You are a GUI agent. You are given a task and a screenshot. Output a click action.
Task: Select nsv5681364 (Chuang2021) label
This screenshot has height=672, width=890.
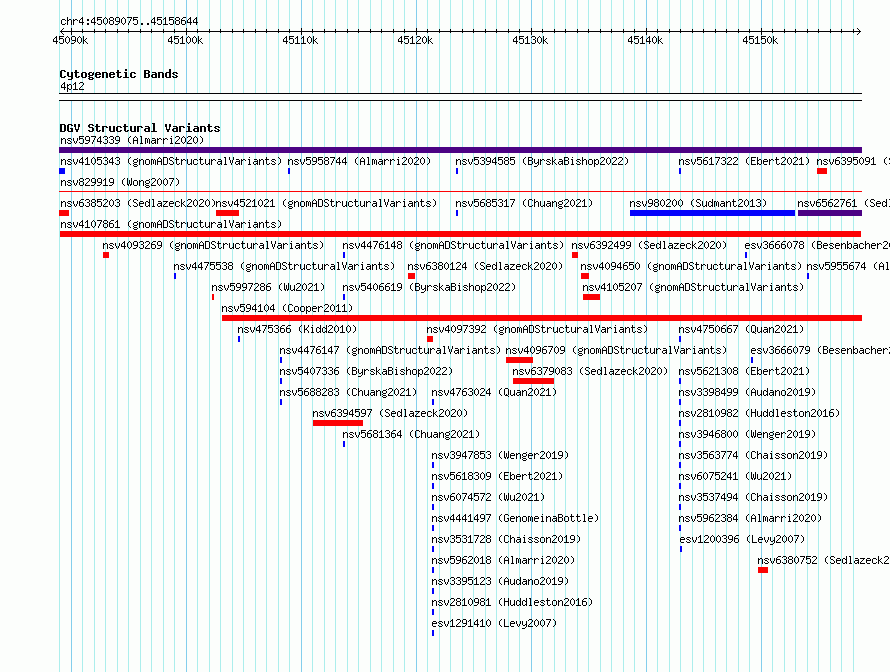(x=411, y=434)
